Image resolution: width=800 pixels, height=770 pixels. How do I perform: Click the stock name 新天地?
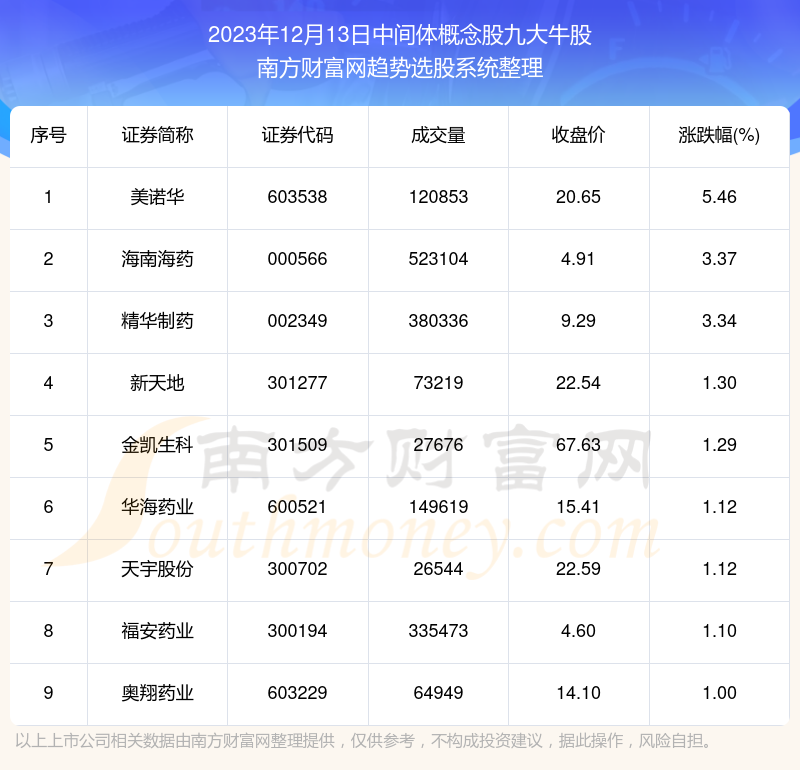point(157,383)
